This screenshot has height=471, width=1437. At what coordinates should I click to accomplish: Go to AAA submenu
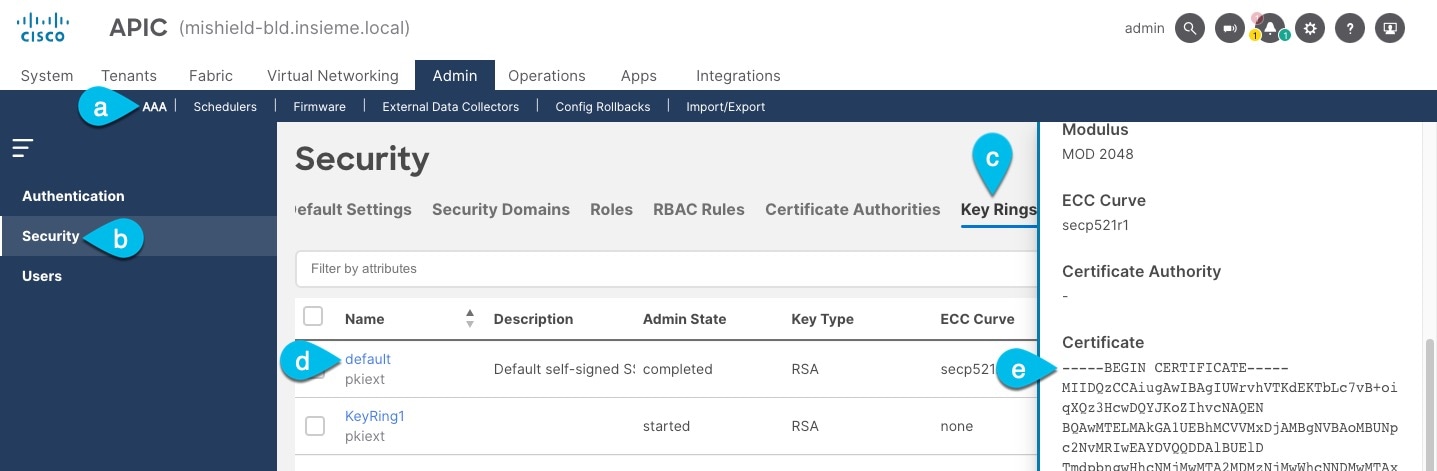point(155,106)
